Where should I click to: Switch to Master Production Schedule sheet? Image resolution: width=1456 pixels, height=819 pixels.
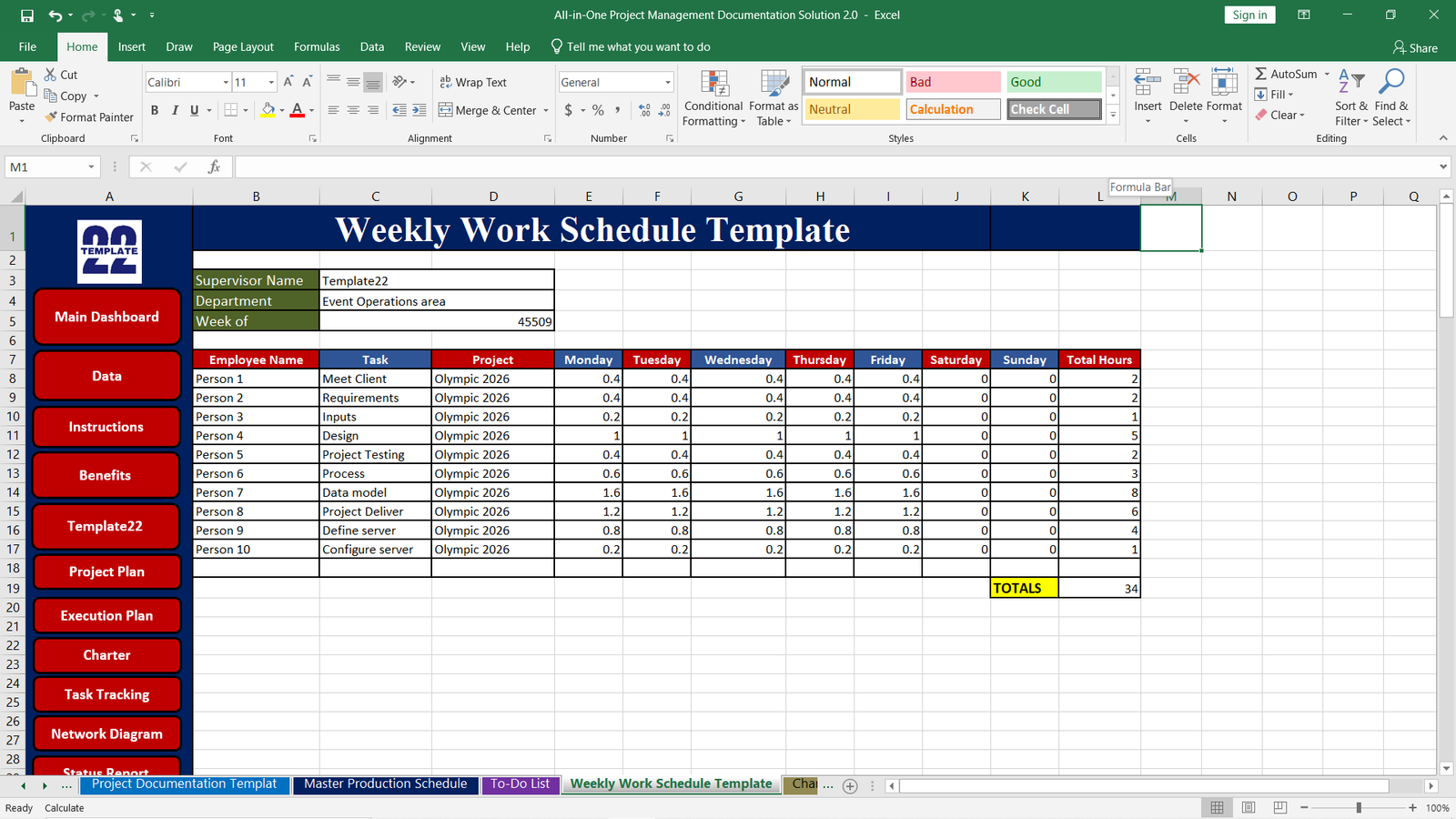point(386,784)
